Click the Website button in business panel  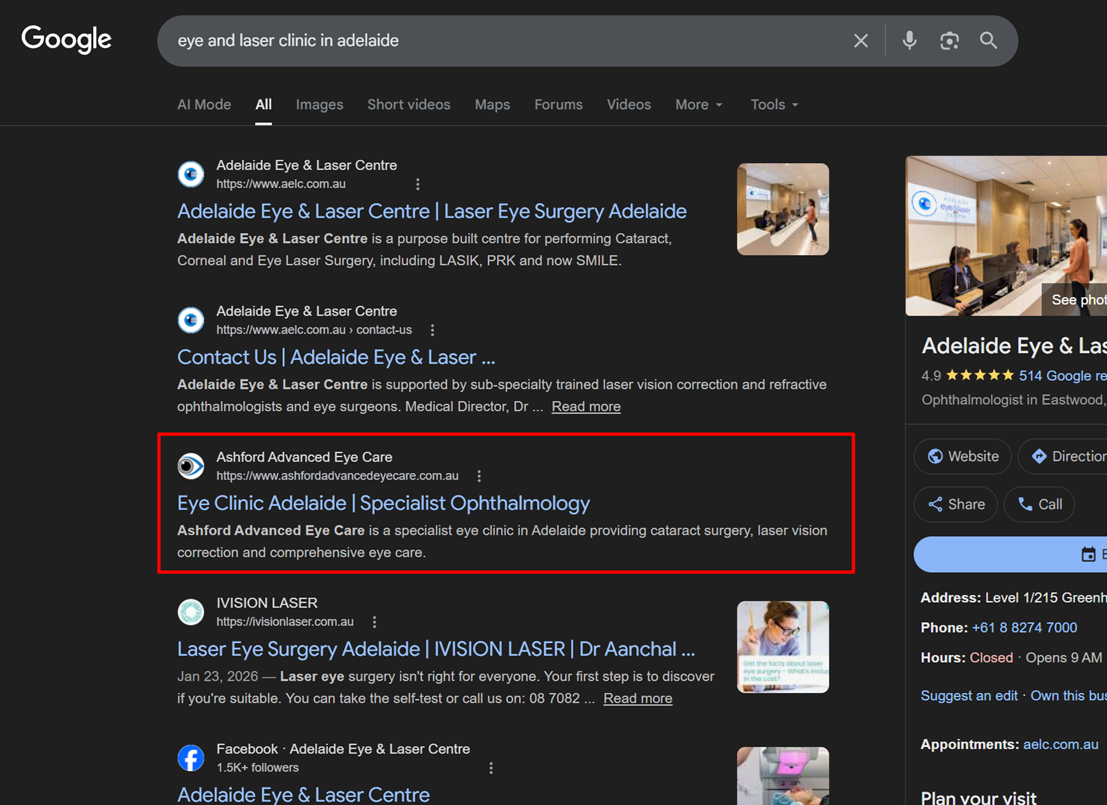coord(963,456)
